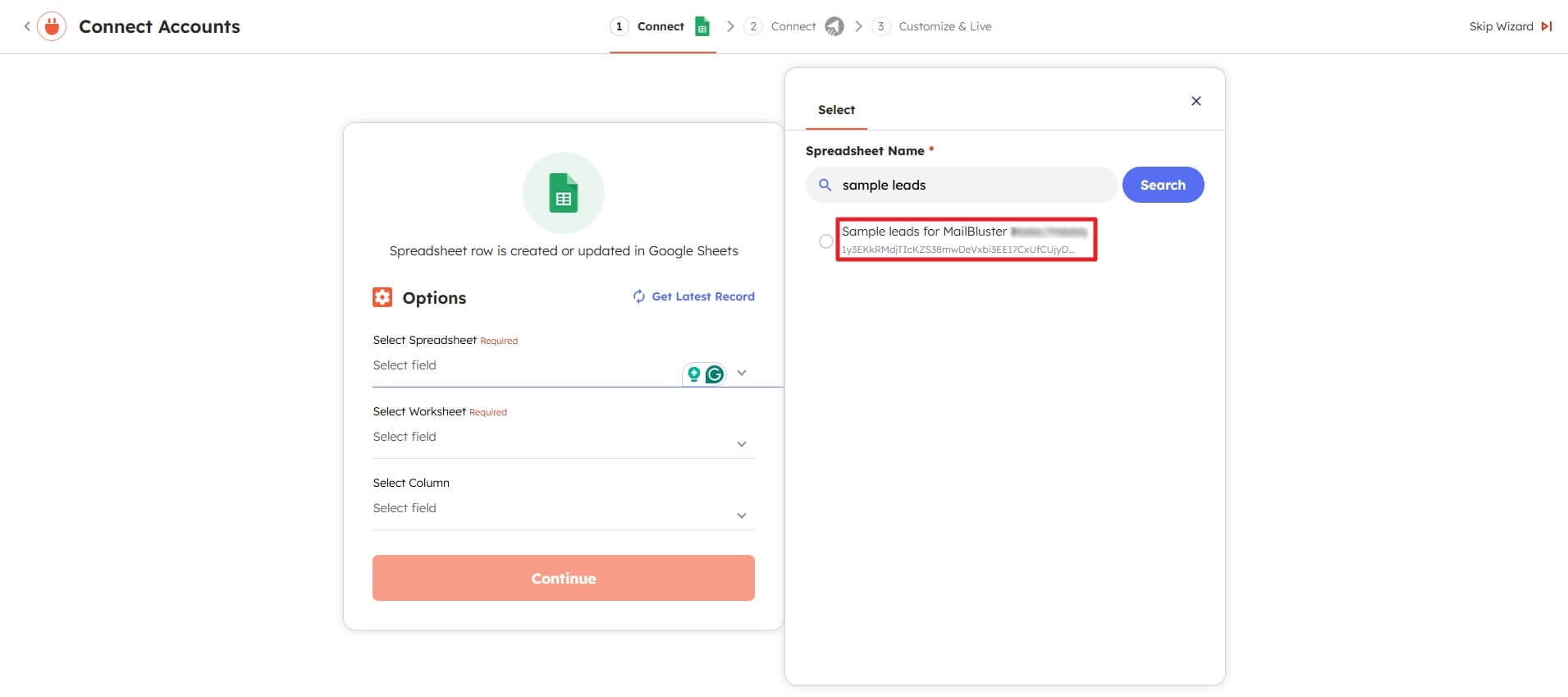Click the rocket icon in step 2

point(834,26)
